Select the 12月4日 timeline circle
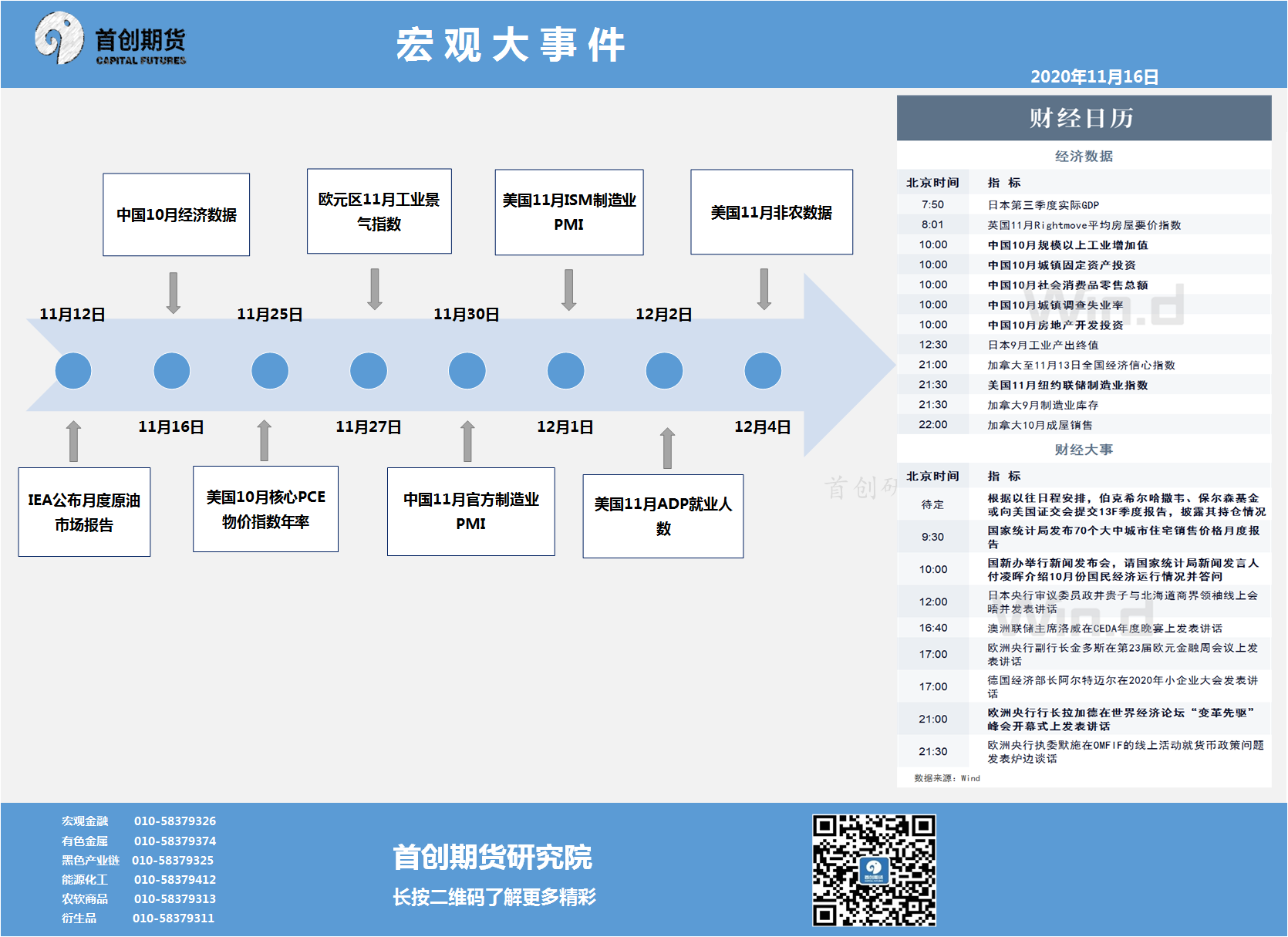The width and height of the screenshot is (1288, 937). coord(763,371)
